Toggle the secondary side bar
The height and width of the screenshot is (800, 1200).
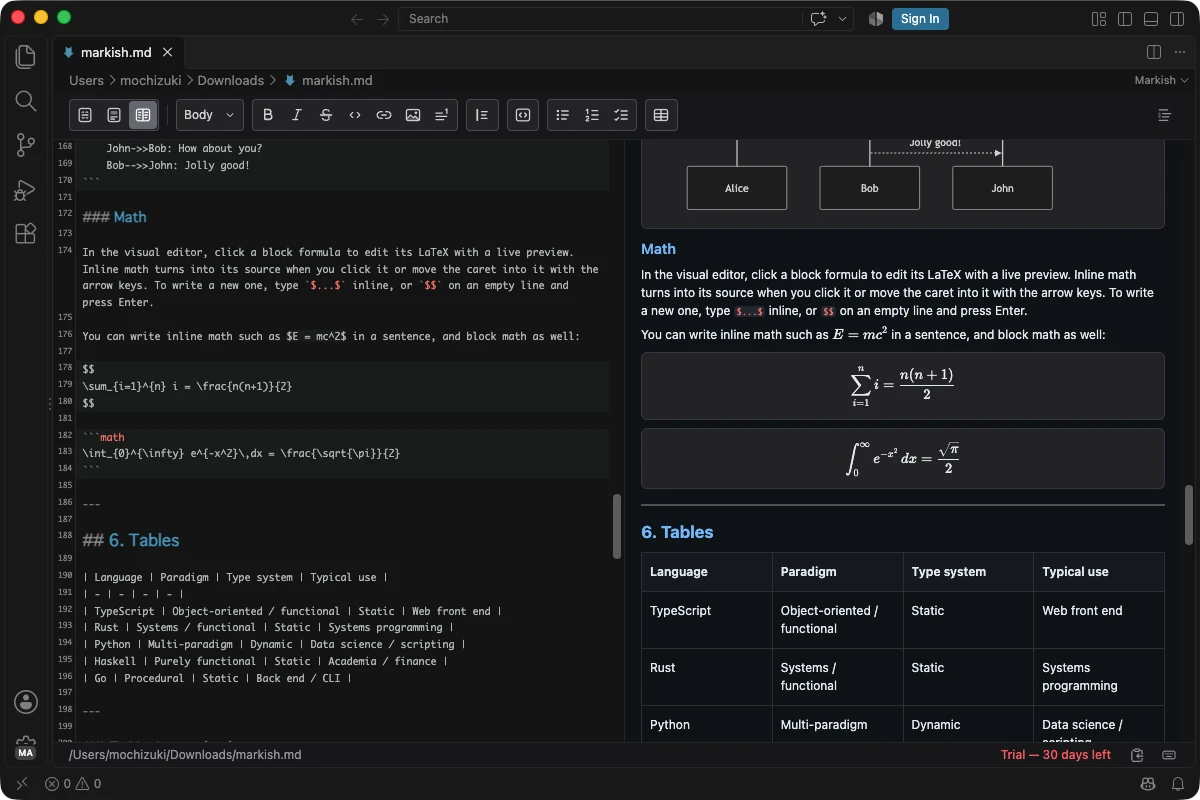coord(1177,18)
